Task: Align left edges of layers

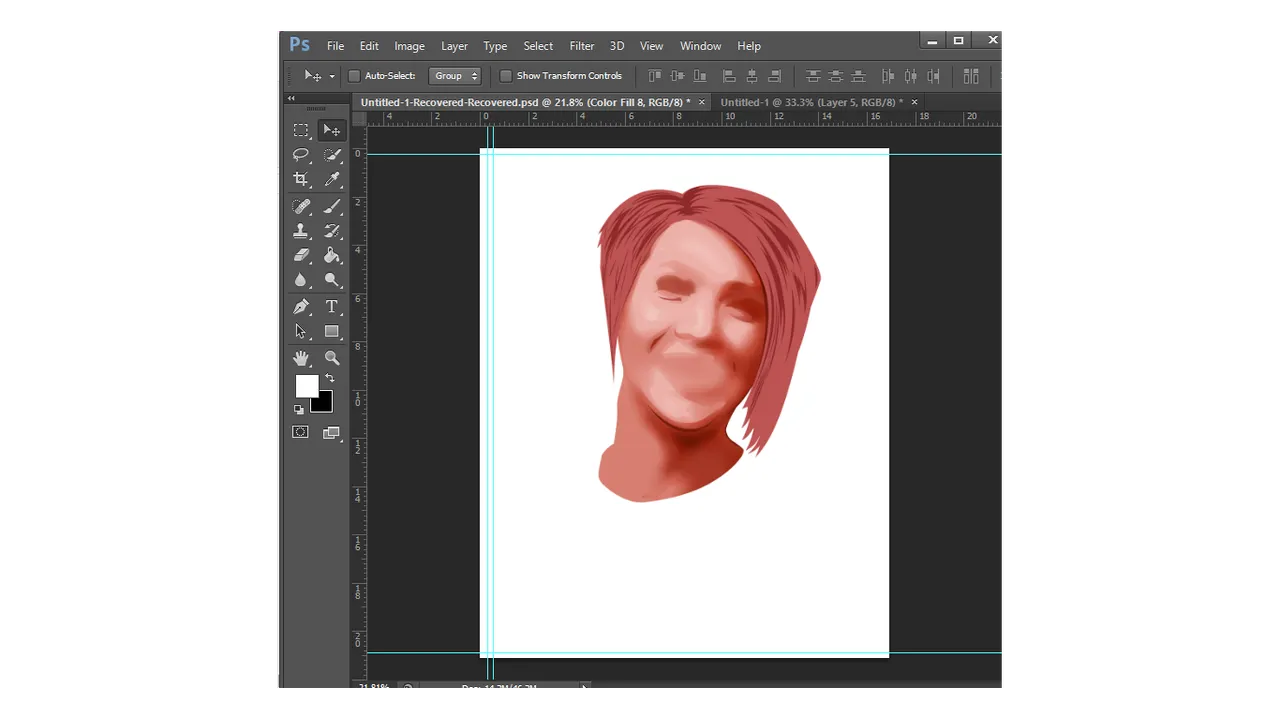Action: click(729, 76)
